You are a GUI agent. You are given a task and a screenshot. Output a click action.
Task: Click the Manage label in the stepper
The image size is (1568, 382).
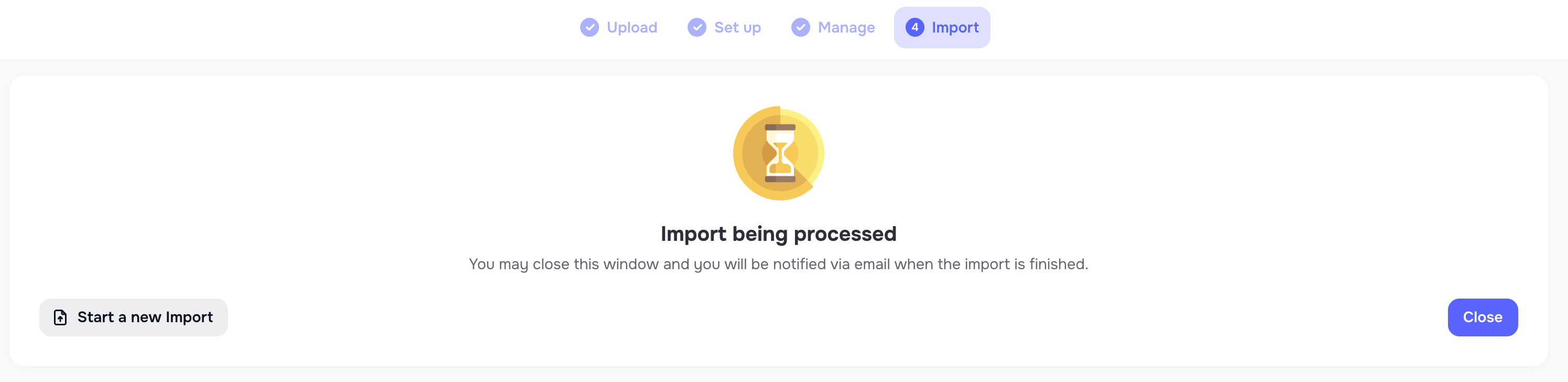tap(846, 27)
